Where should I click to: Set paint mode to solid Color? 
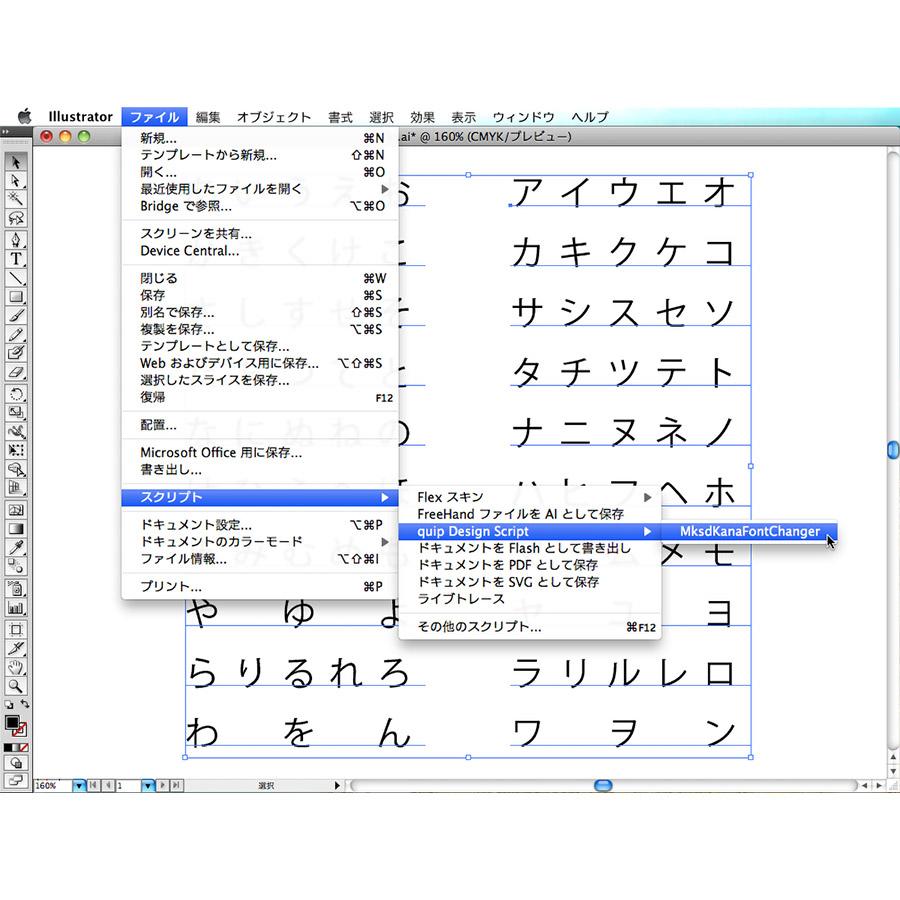pos(7,748)
